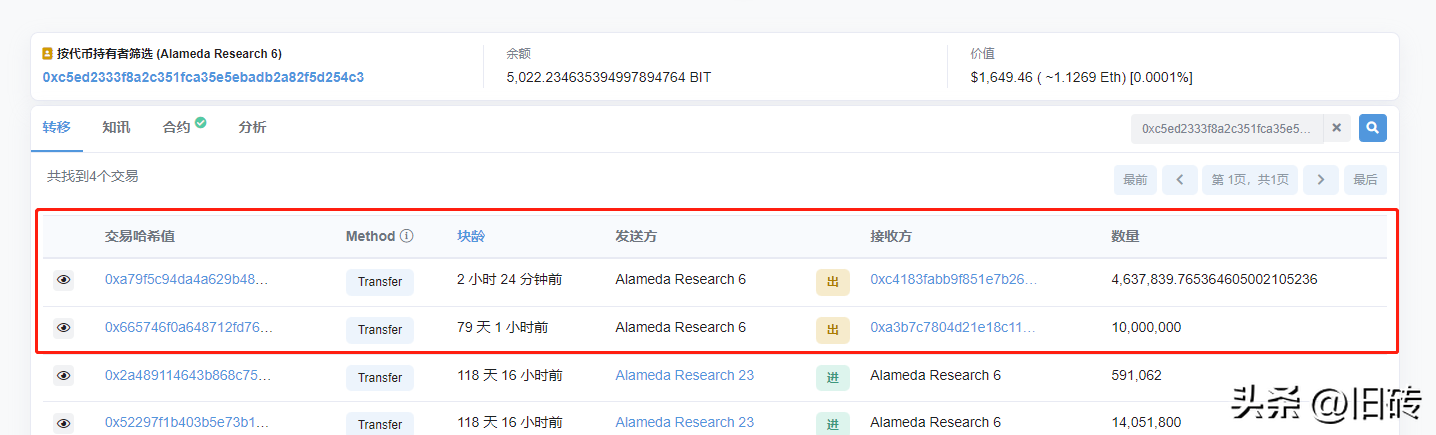Click balance value 5,022.234635394997894764 BIT
Viewport: 1436px width, 435px height.
[609, 77]
